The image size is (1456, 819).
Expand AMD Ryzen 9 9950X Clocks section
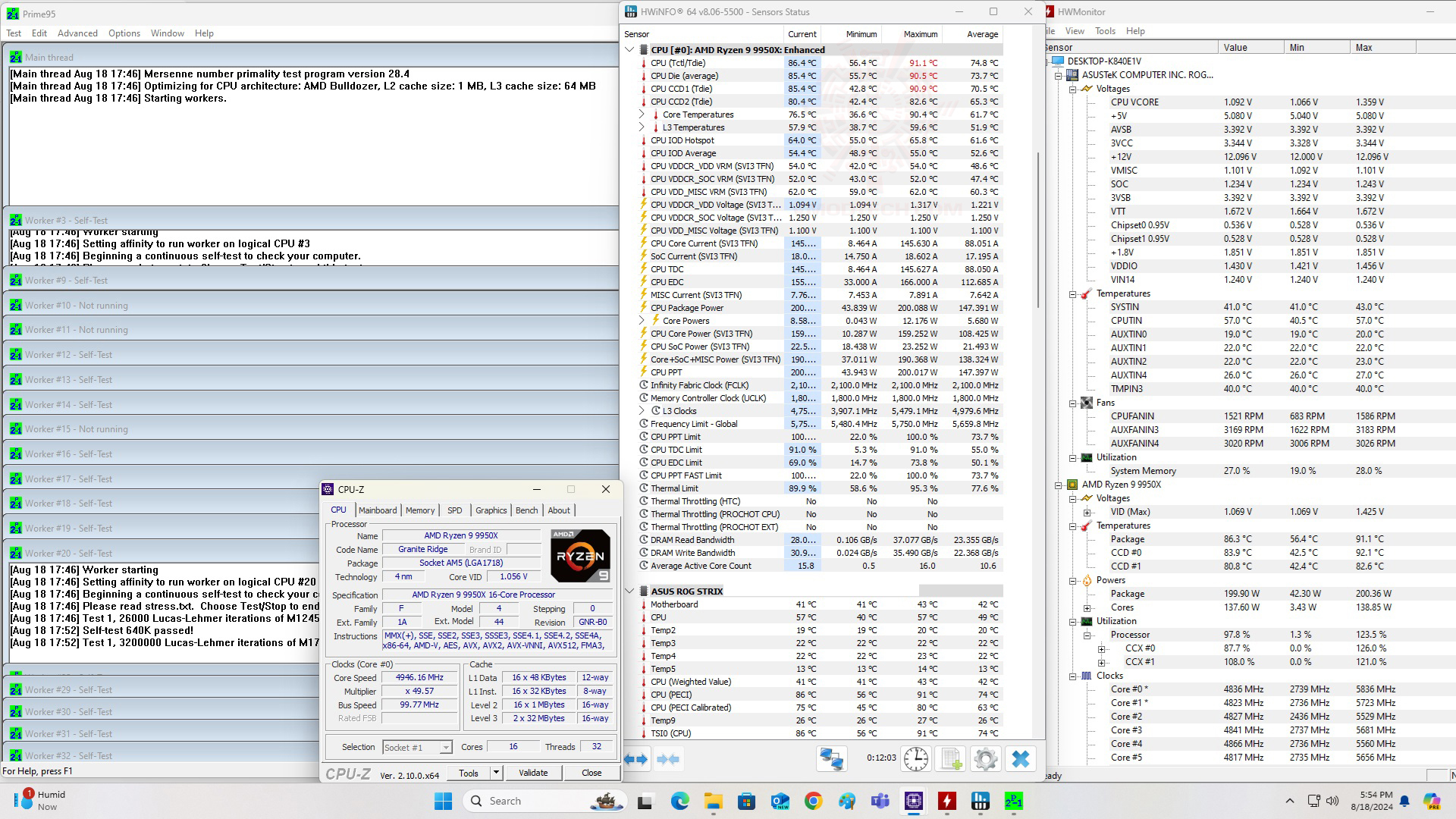point(1073,675)
